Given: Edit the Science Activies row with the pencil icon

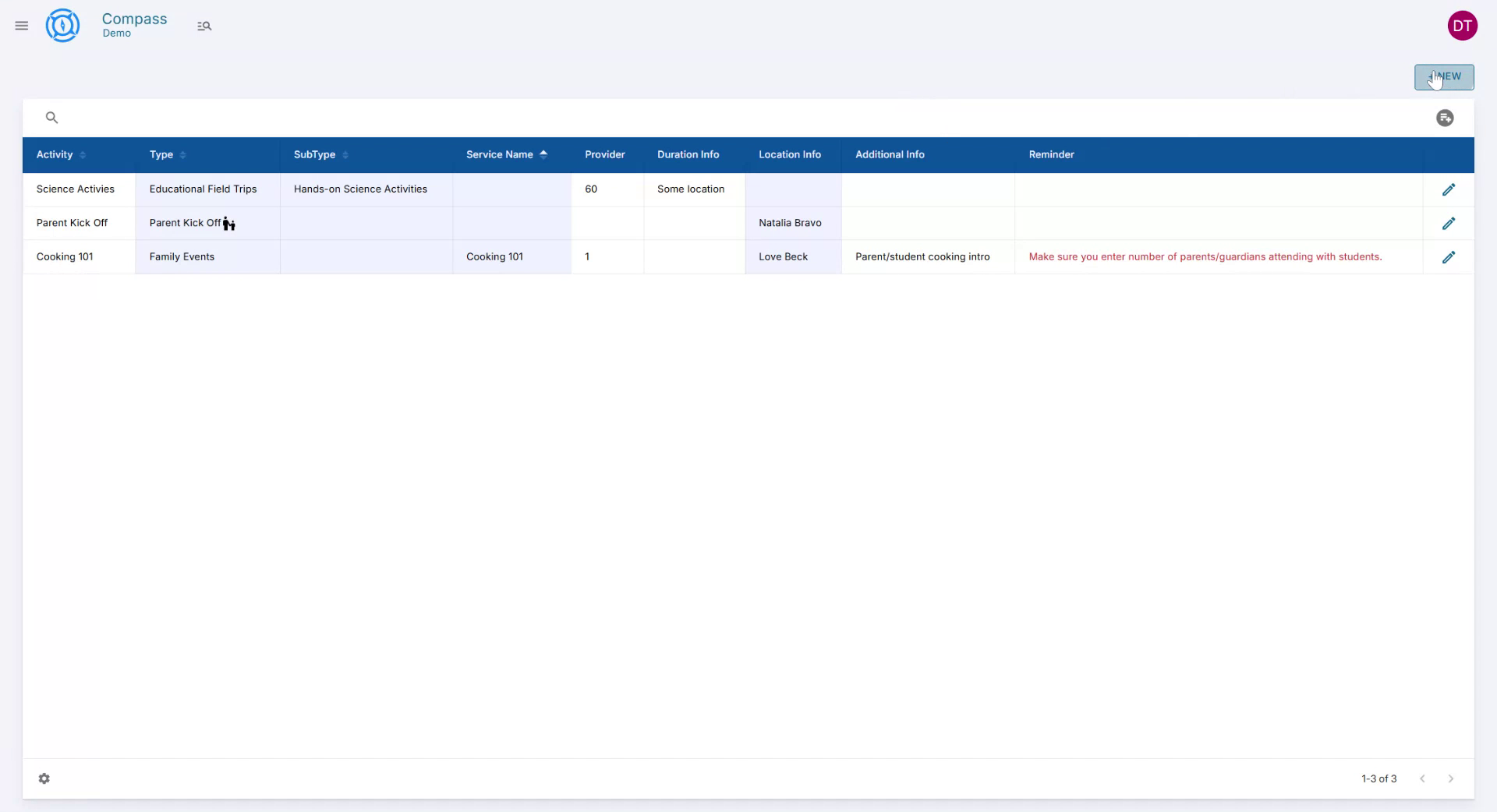Looking at the screenshot, I should pos(1449,189).
